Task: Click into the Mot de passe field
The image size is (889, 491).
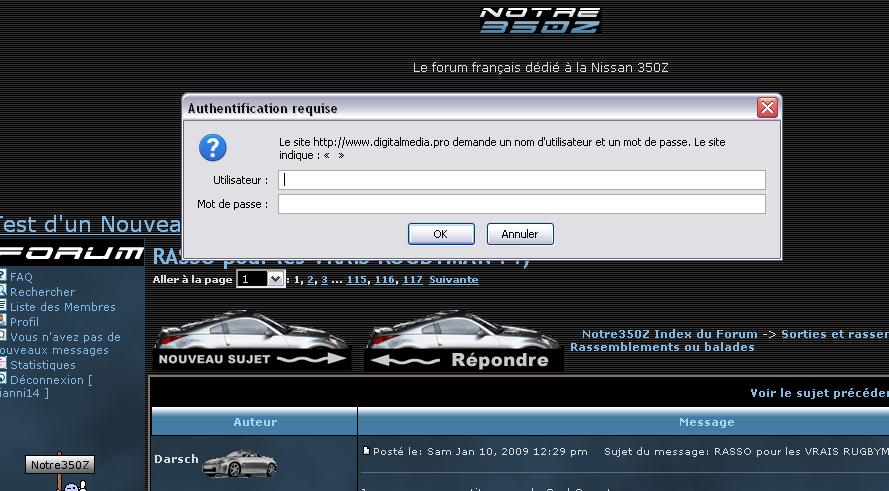Action: point(521,204)
